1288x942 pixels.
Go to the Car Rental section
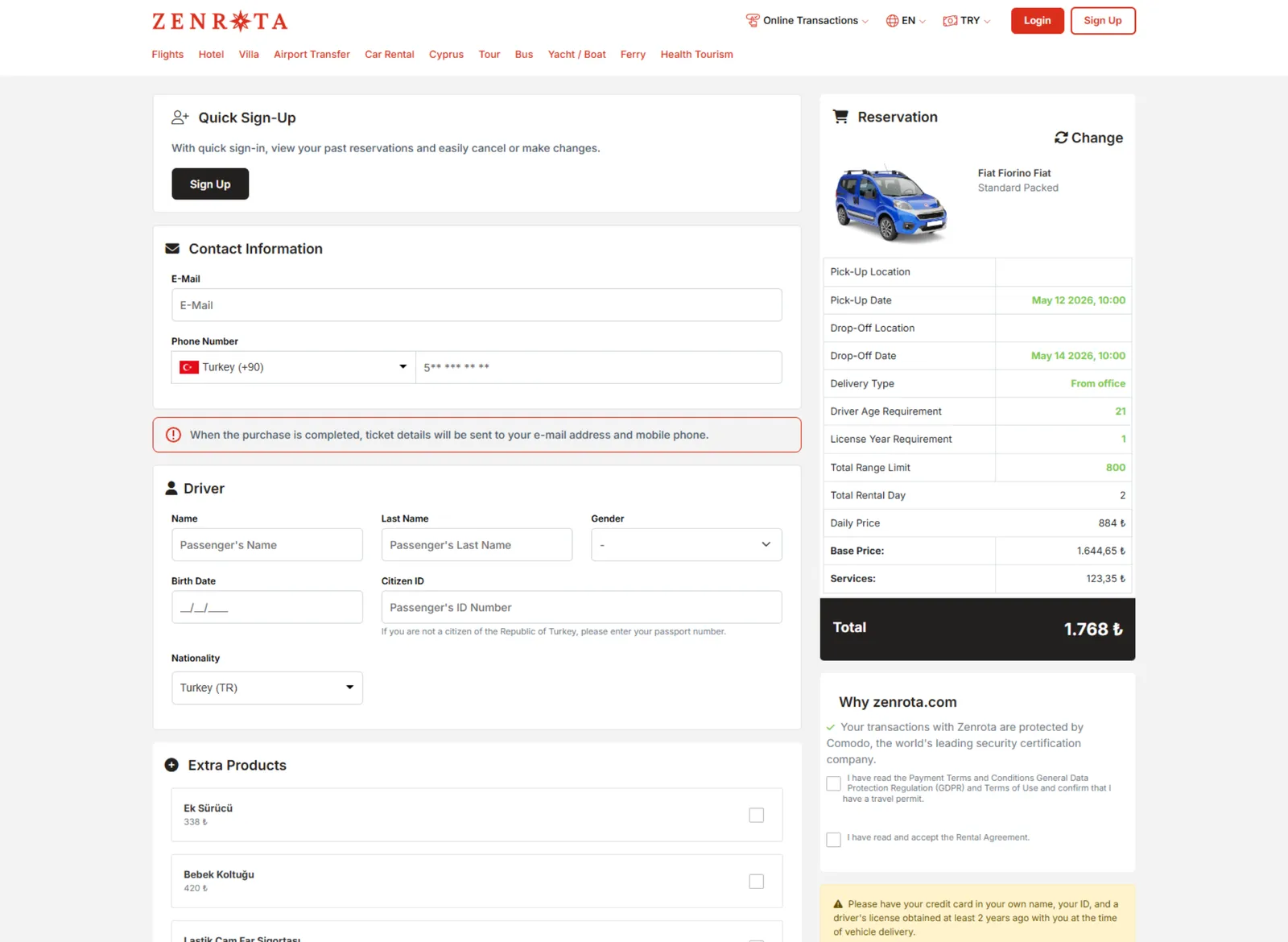(x=389, y=54)
